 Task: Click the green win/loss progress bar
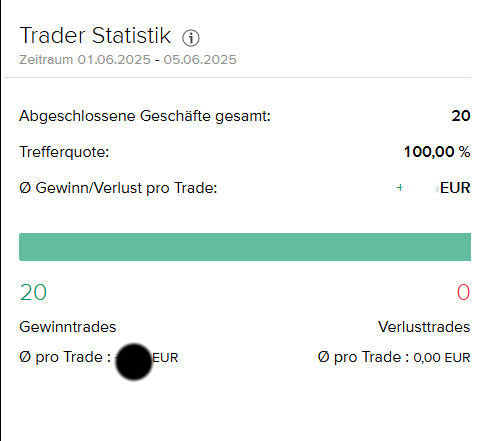[x=245, y=247]
